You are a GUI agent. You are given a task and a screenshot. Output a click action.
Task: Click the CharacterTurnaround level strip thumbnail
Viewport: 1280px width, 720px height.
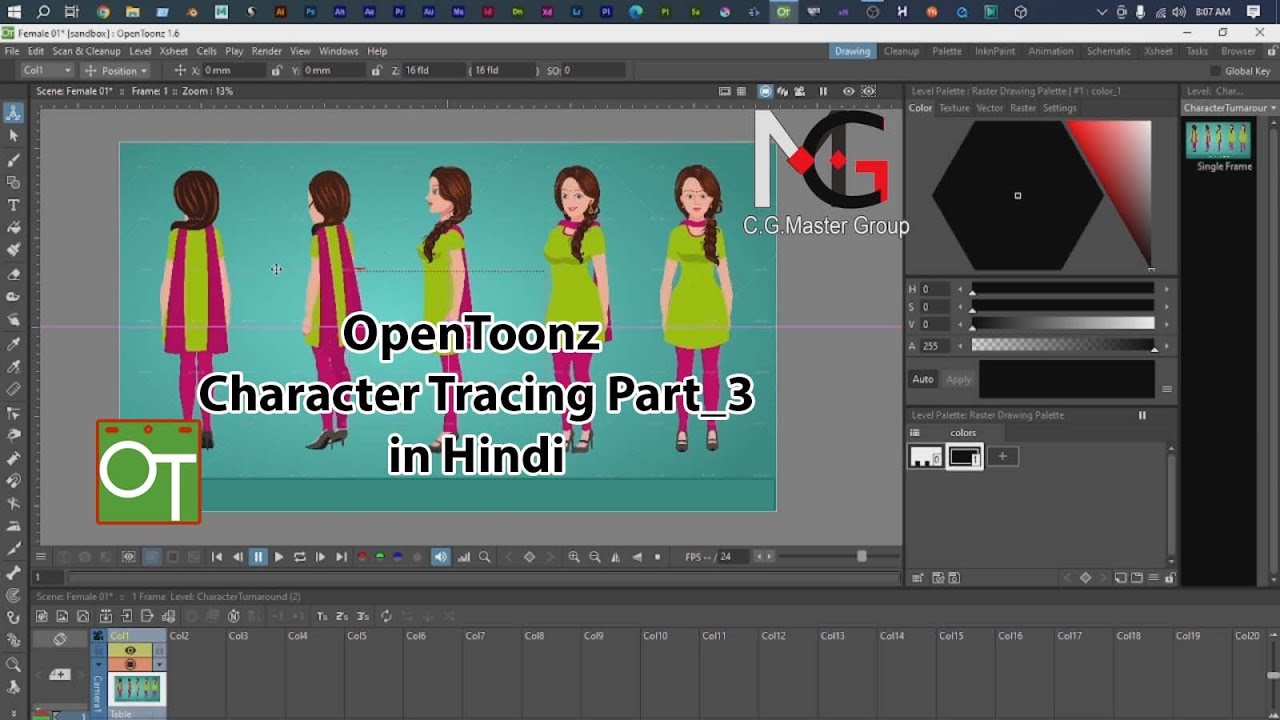[x=1218, y=140]
